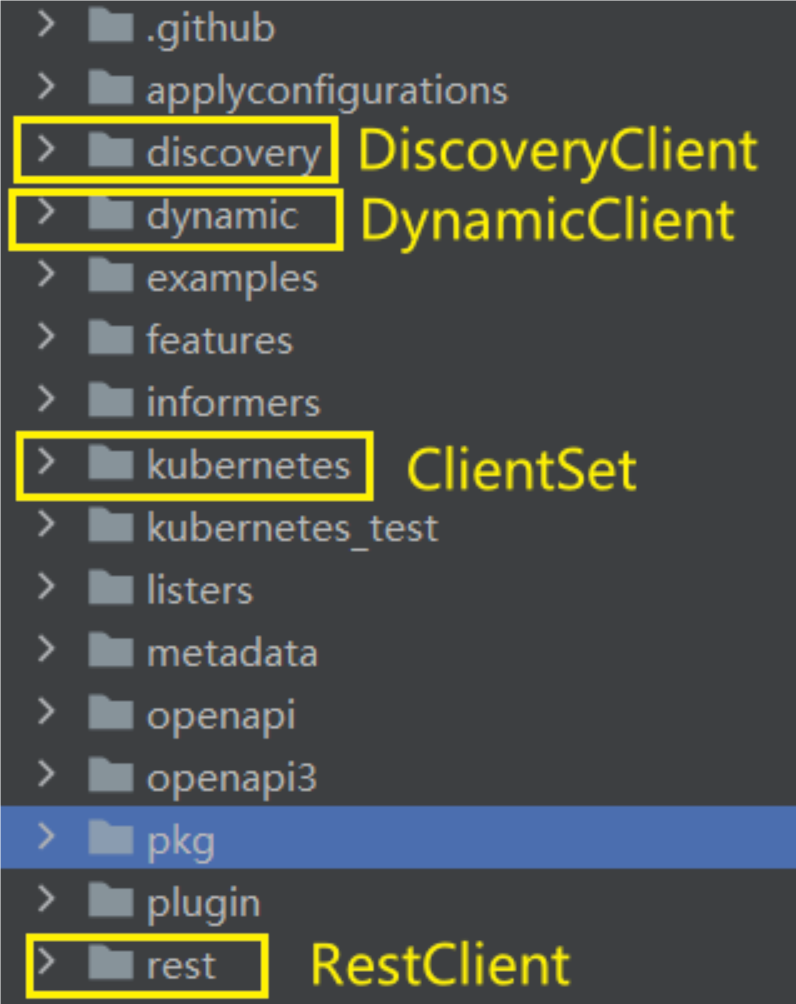Expand the openapi3 folder arrow
Screen dimensions: 796x1004
click(45, 776)
